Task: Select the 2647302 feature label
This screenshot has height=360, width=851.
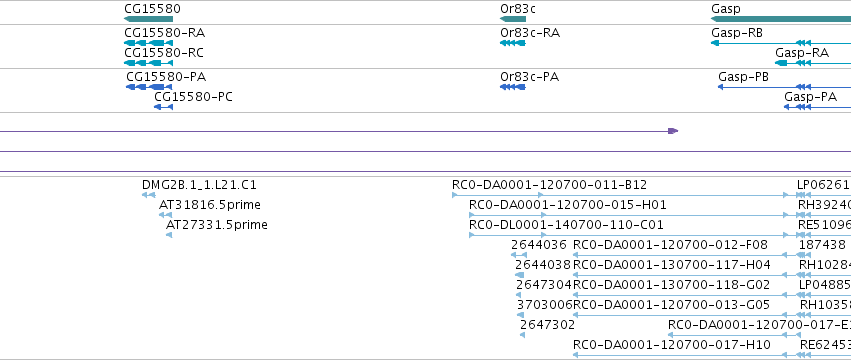Action: coord(547,326)
